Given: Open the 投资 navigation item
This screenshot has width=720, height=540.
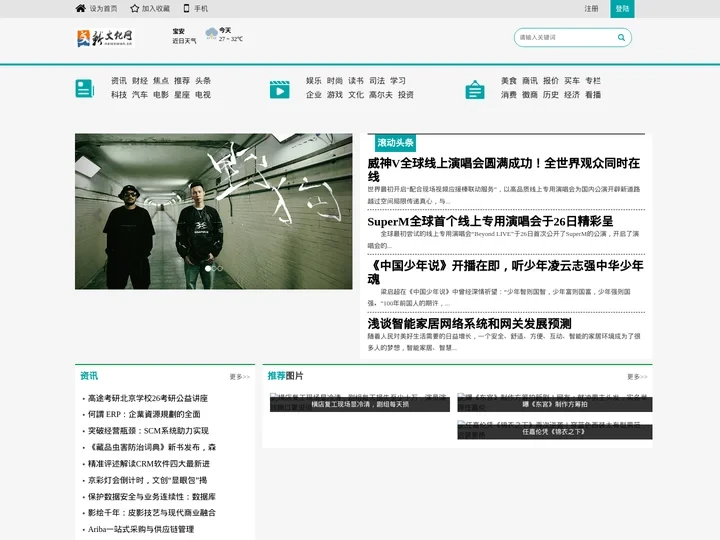Looking at the screenshot, I should click(406, 95).
